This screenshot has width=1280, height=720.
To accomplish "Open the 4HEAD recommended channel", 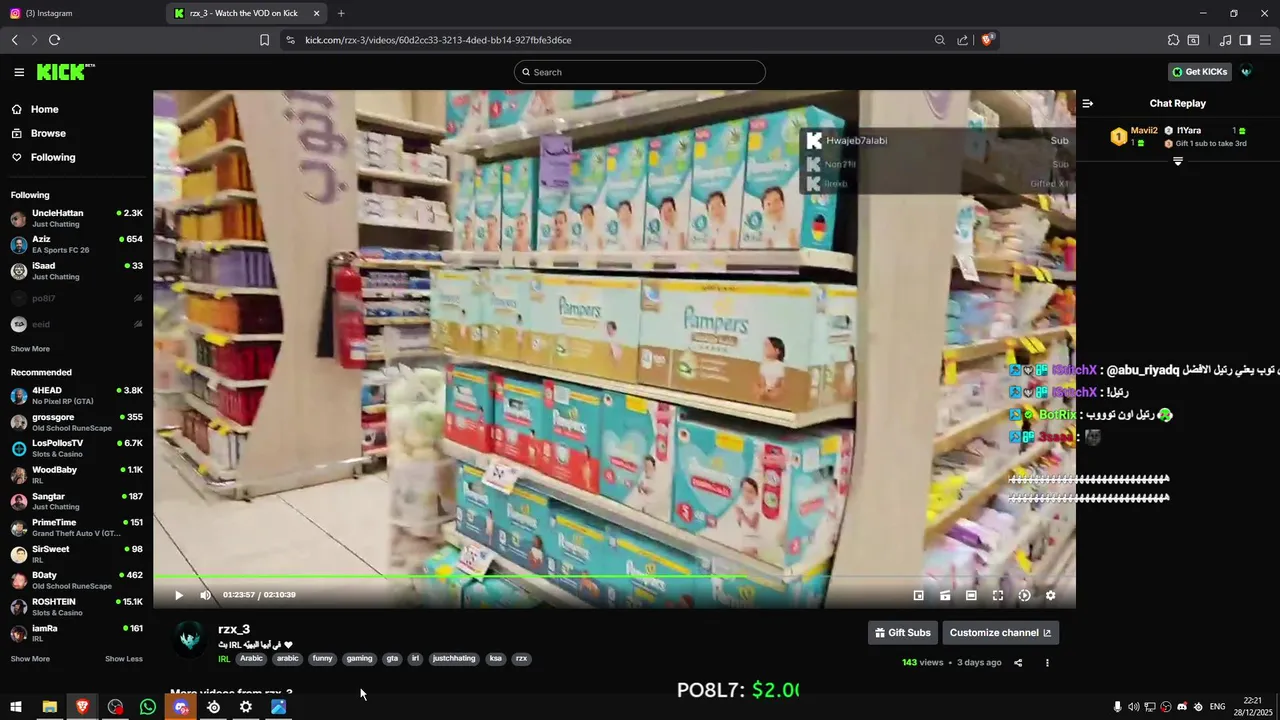I will [76, 395].
